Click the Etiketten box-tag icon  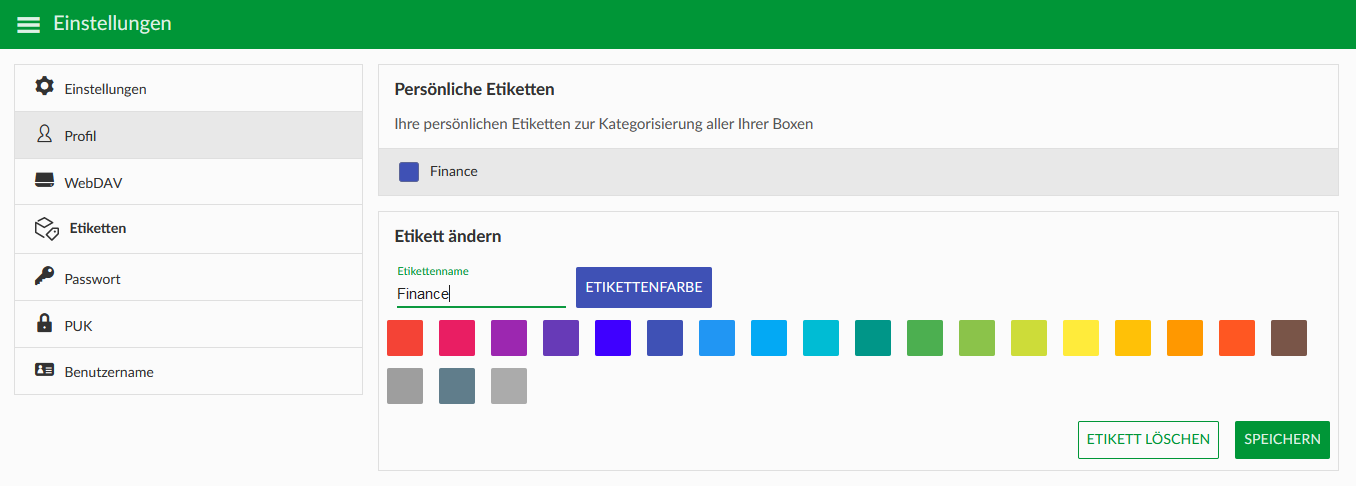[48, 229]
